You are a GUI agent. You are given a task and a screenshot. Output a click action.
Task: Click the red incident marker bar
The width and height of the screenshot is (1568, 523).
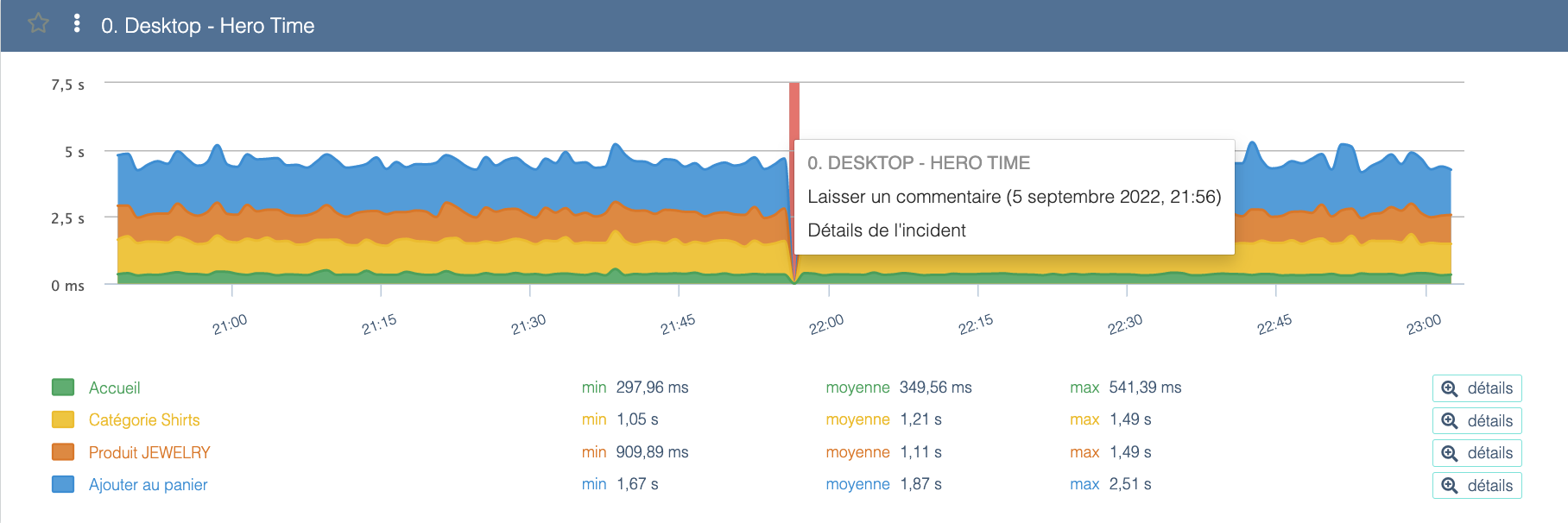(x=793, y=110)
